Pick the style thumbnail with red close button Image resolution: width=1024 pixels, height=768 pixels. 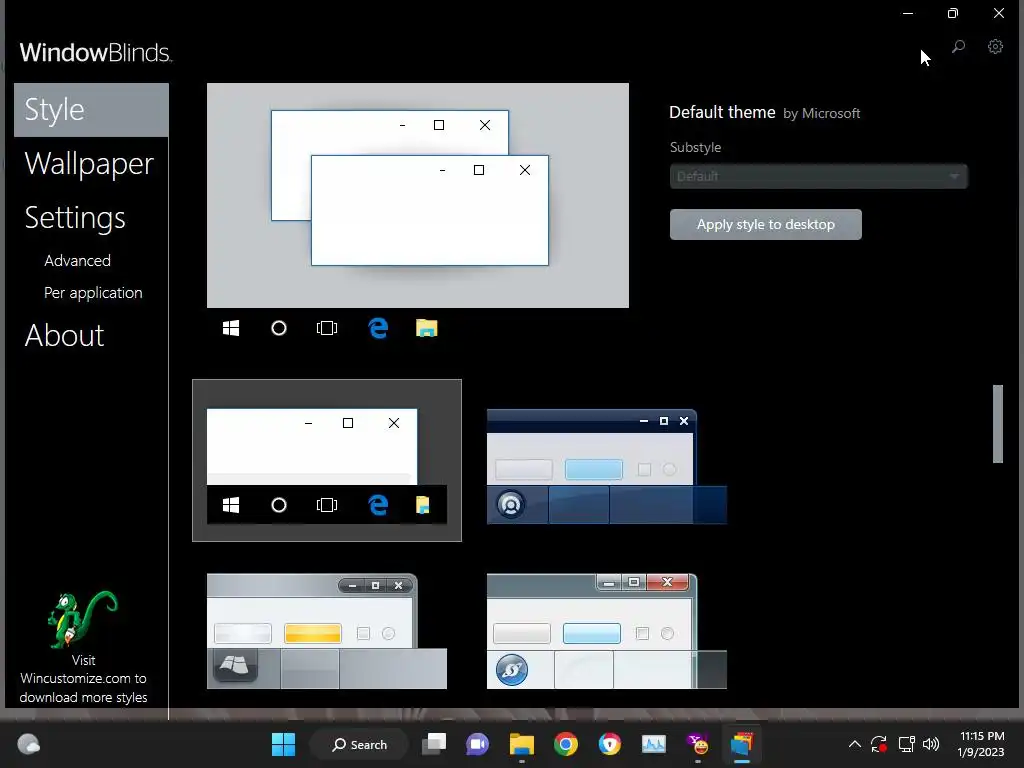coord(607,631)
